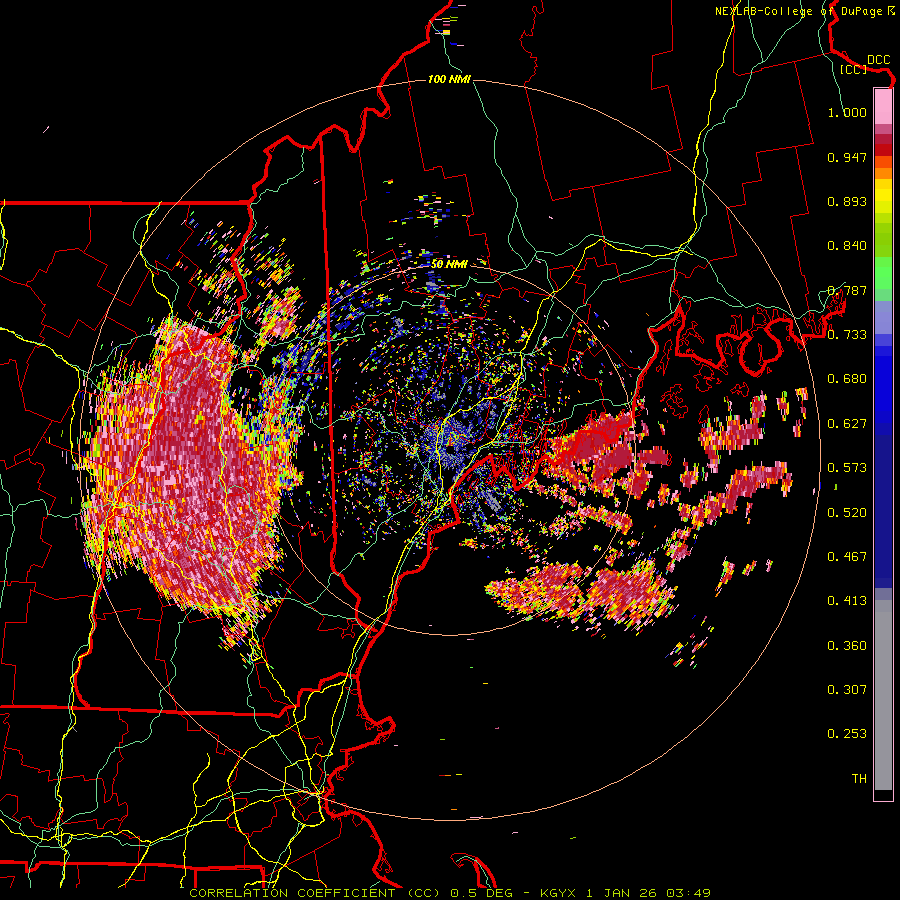Click the 0.253 color scale label
The height and width of the screenshot is (900, 900).
(x=847, y=734)
